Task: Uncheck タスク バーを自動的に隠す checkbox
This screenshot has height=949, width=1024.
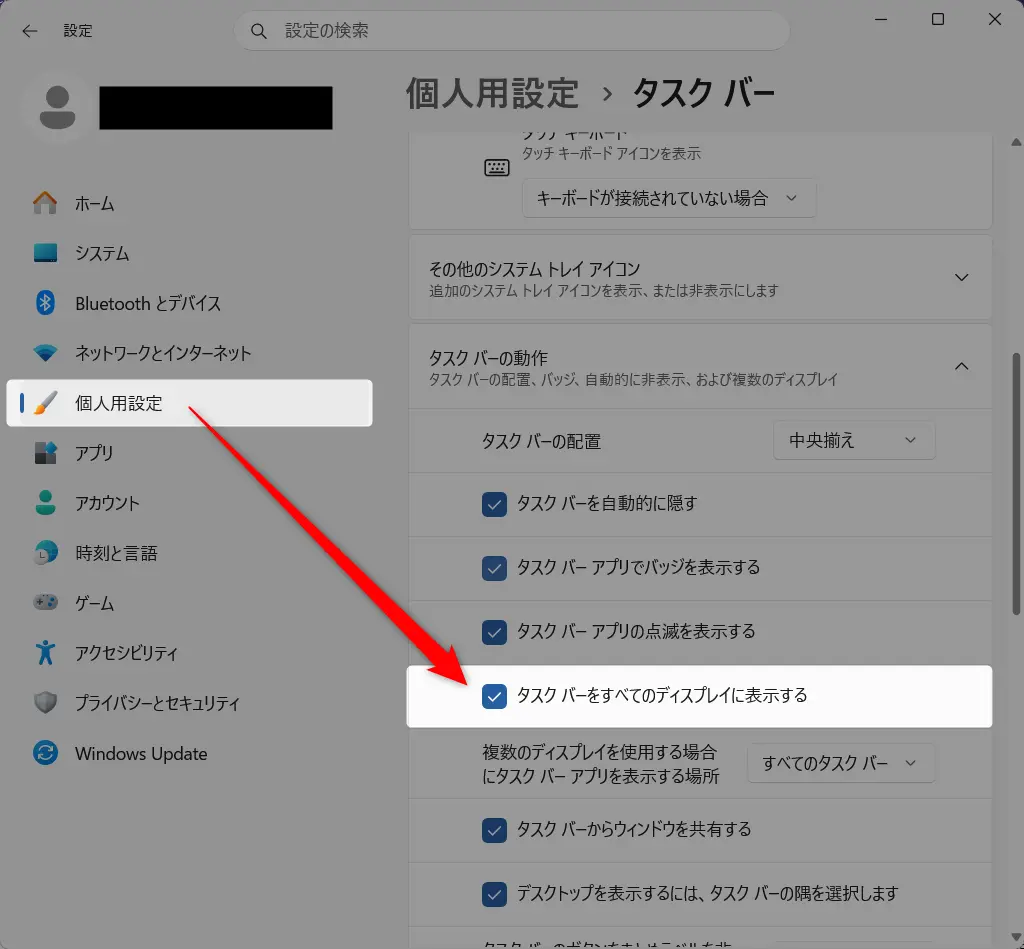Action: tap(494, 504)
